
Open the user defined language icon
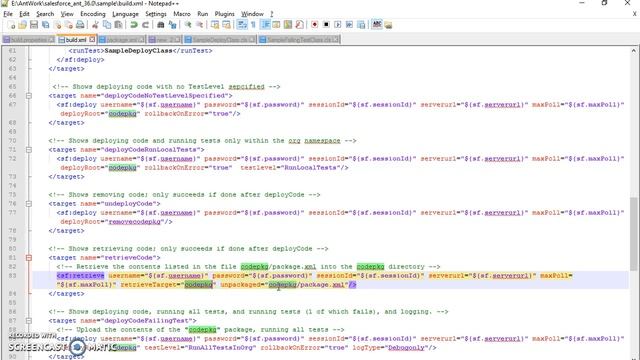click(x=276, y=25)
